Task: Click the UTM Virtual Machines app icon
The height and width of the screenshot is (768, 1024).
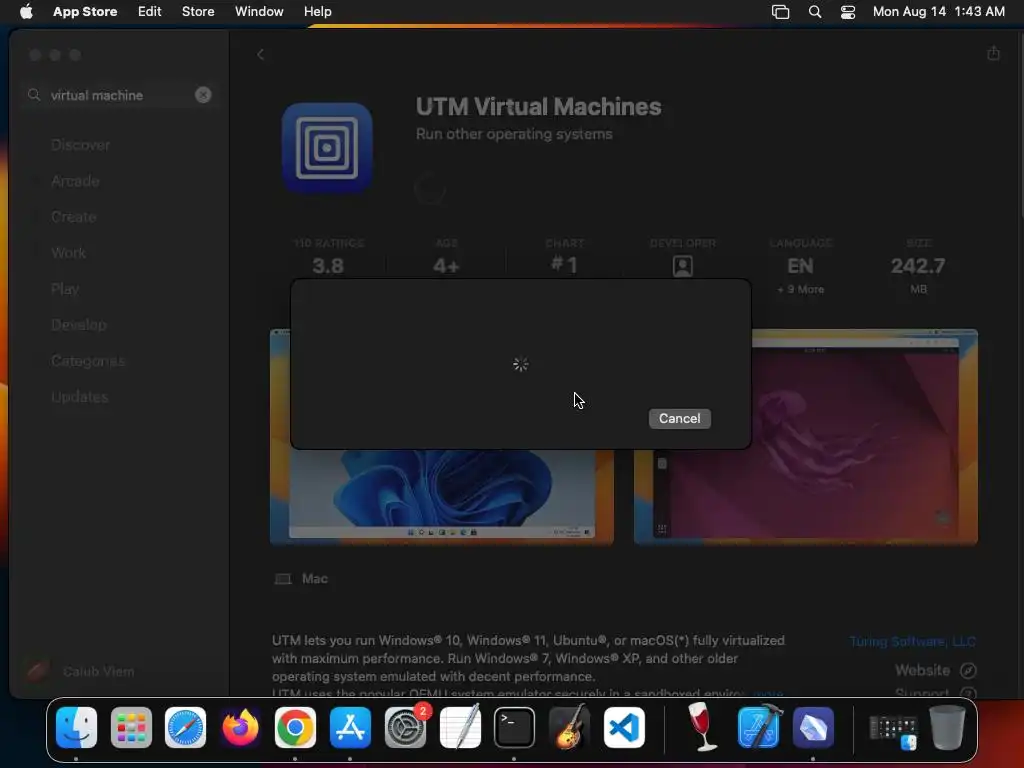Action: tap(327, 148)
